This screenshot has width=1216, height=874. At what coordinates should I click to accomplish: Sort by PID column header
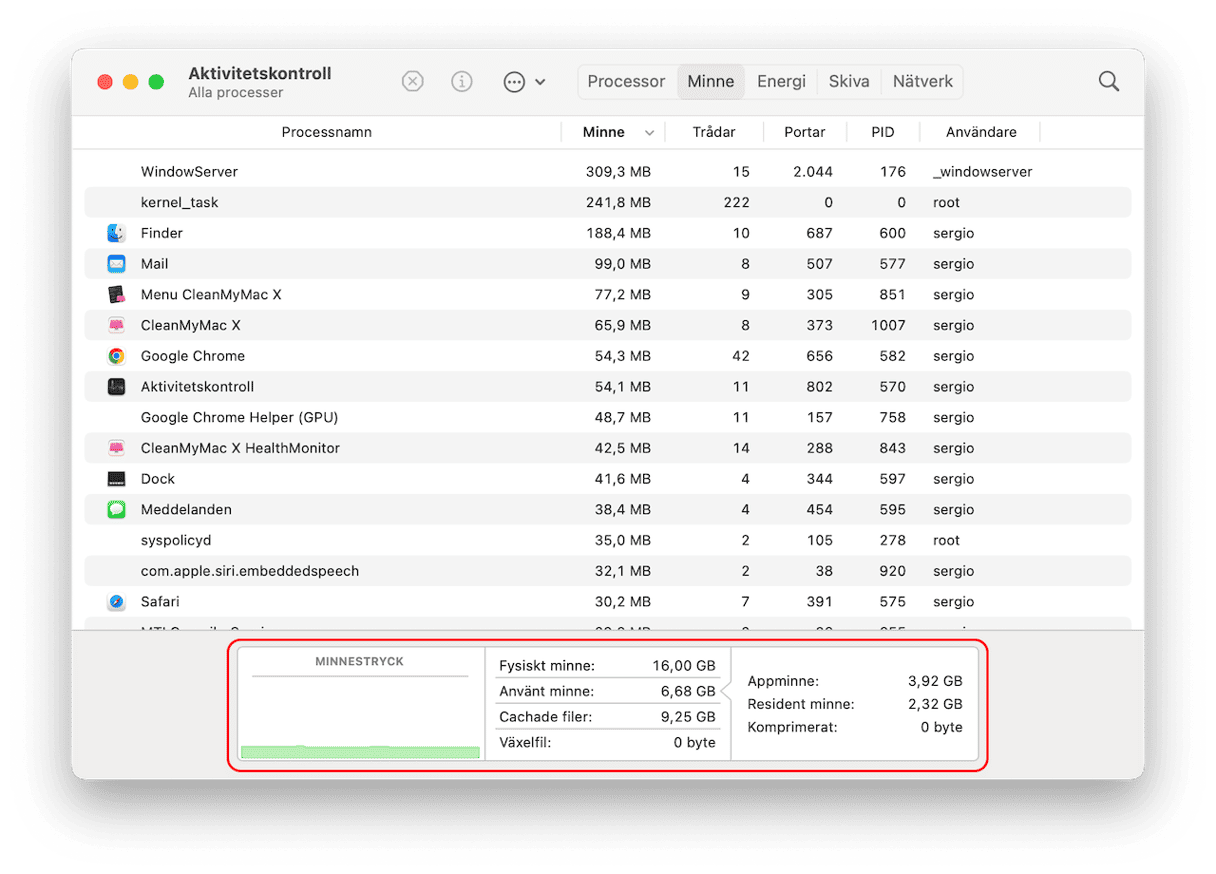[x=882, y=132]
